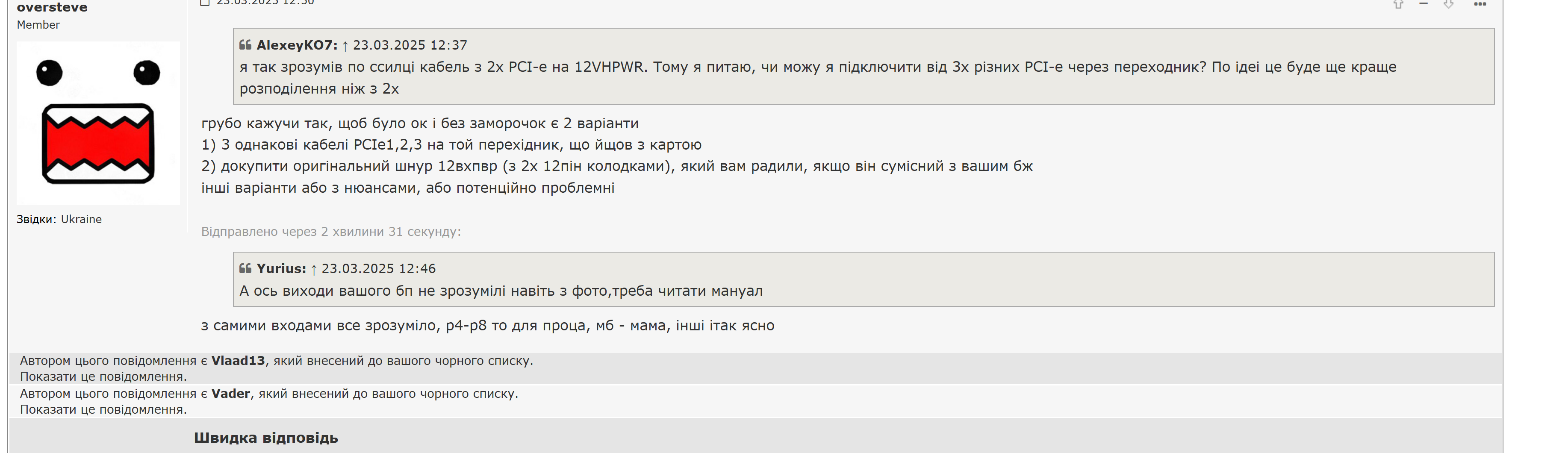Click oversteve's Domo avatar image

click(98, 123)
